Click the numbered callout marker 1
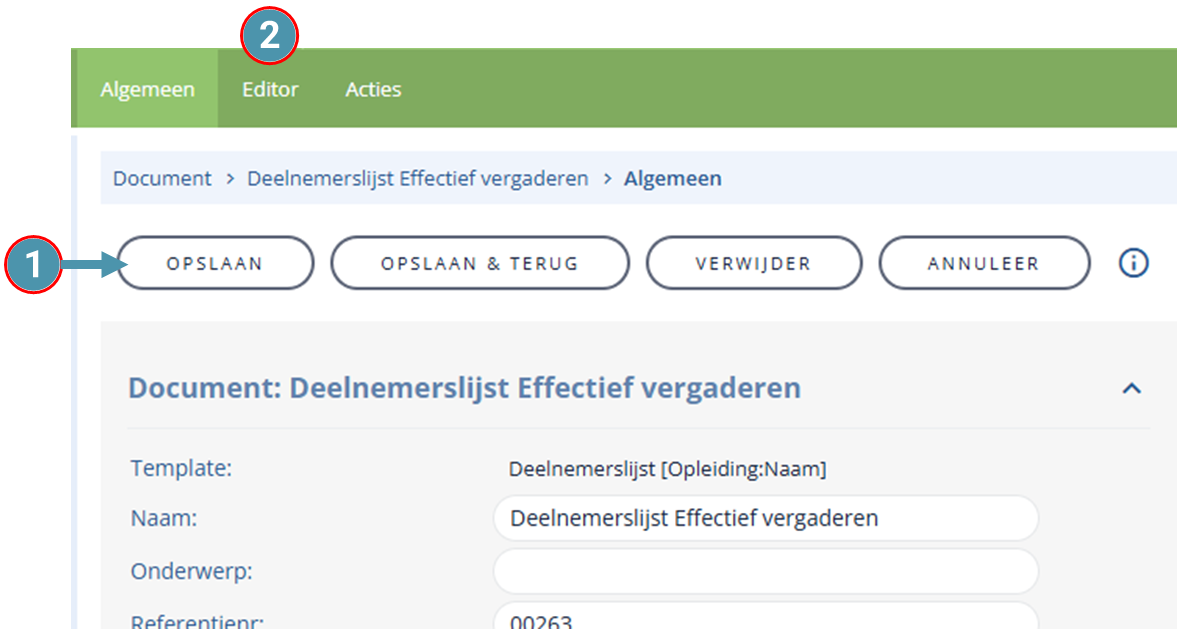 33,264
